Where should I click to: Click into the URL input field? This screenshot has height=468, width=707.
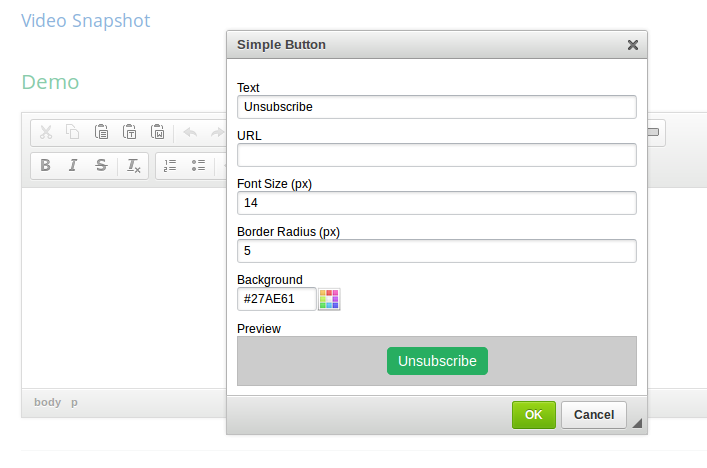pos(437,155)
